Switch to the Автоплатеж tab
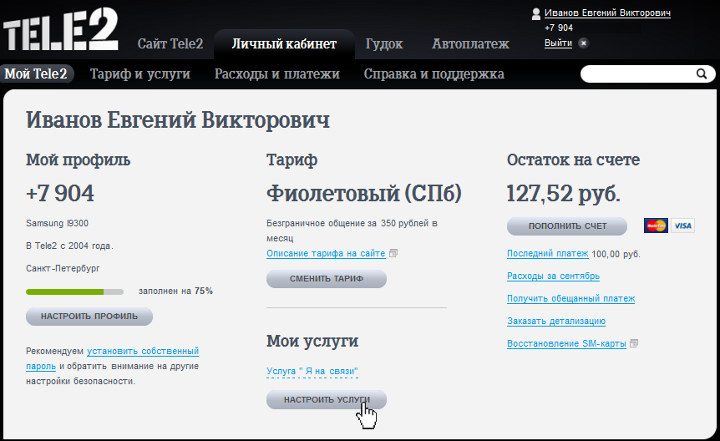This screenshot has height=441, width=720. [470, 44]
